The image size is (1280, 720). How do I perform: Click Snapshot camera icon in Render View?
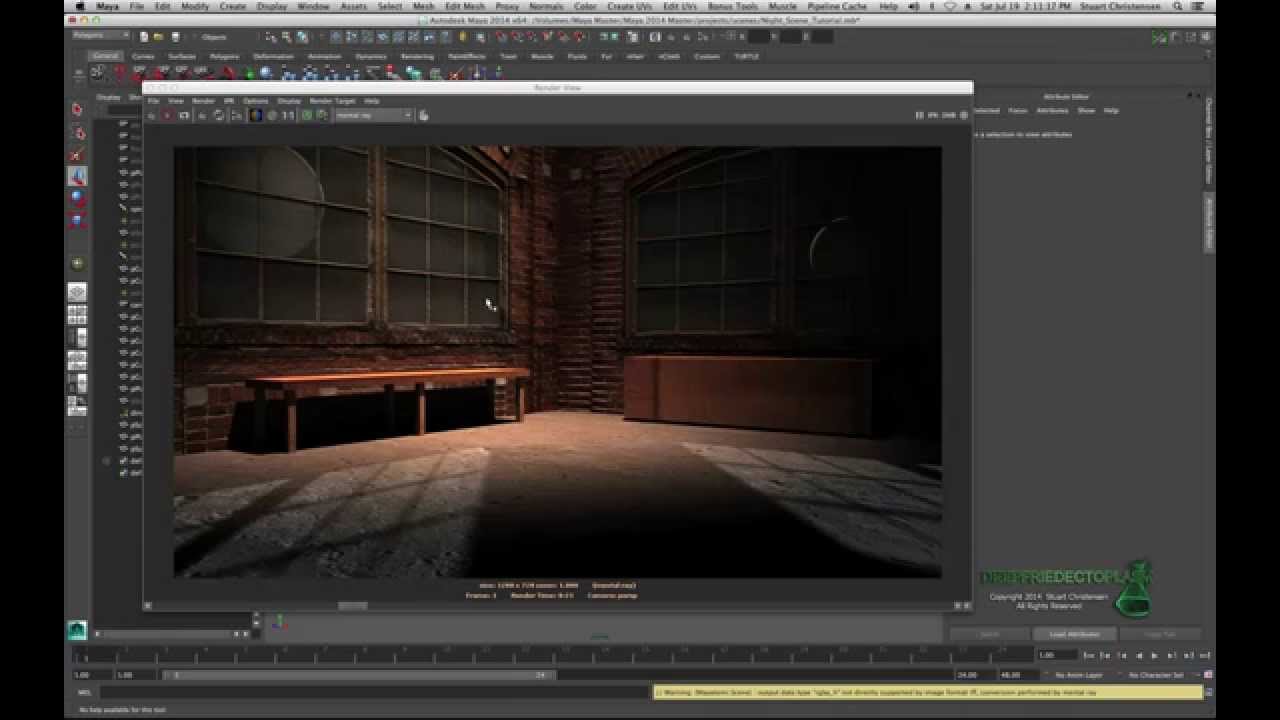click(x=184, y=115)
